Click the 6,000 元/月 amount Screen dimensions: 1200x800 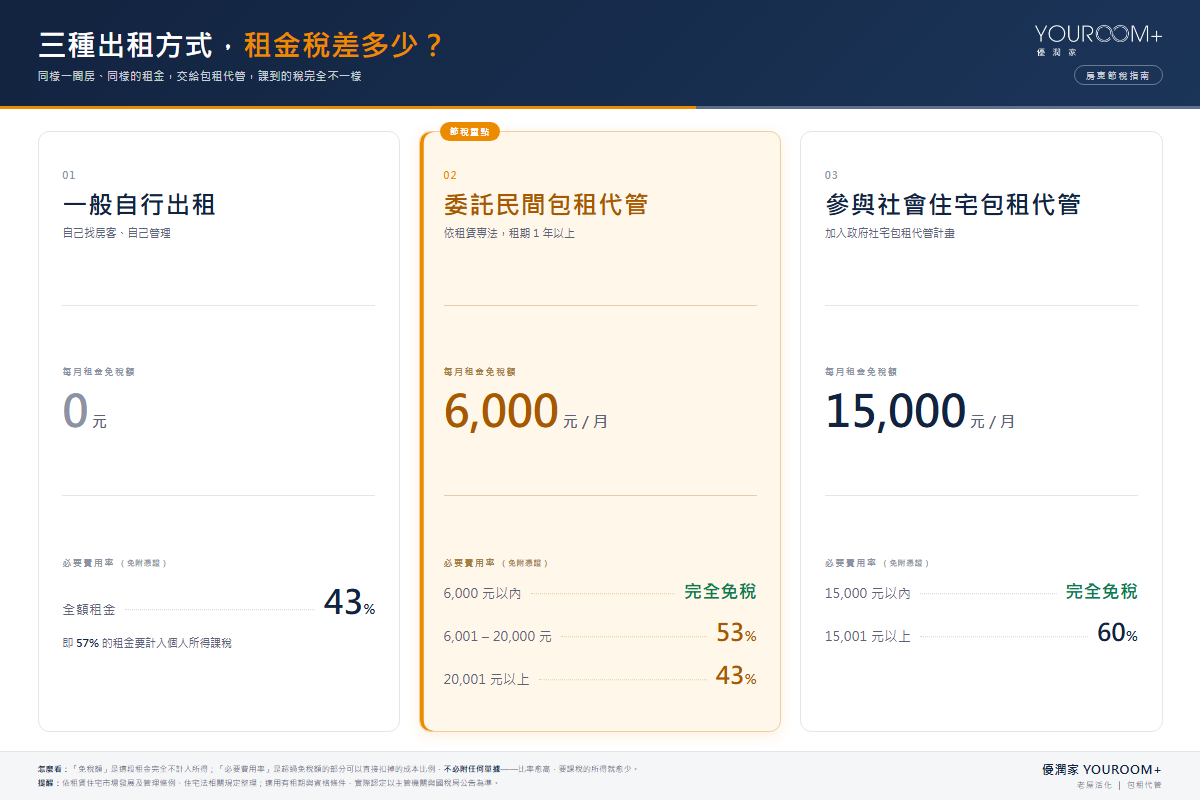click(526, 411)
